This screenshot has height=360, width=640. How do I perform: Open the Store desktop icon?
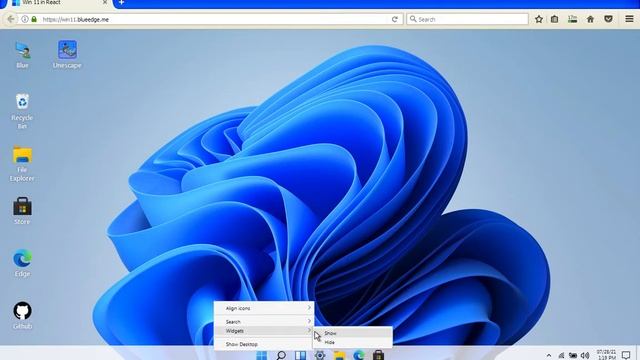click(x=22, y=211)
